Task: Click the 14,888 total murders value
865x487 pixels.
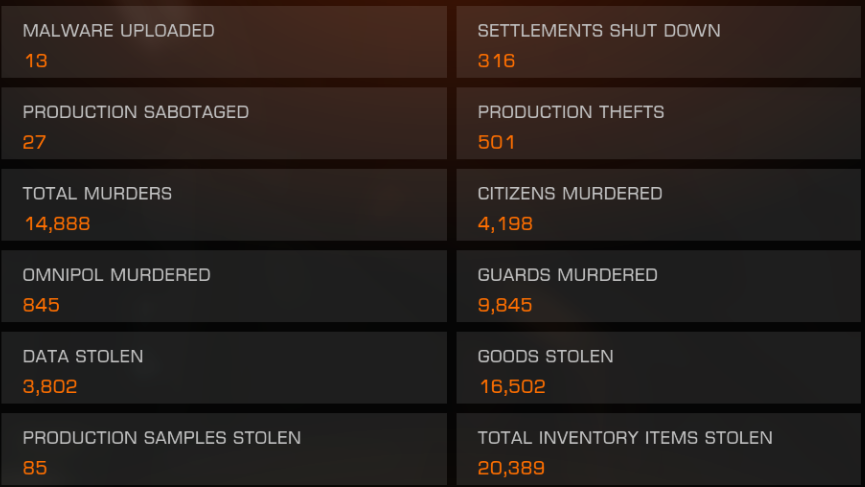Action: [x=57, y=224]
